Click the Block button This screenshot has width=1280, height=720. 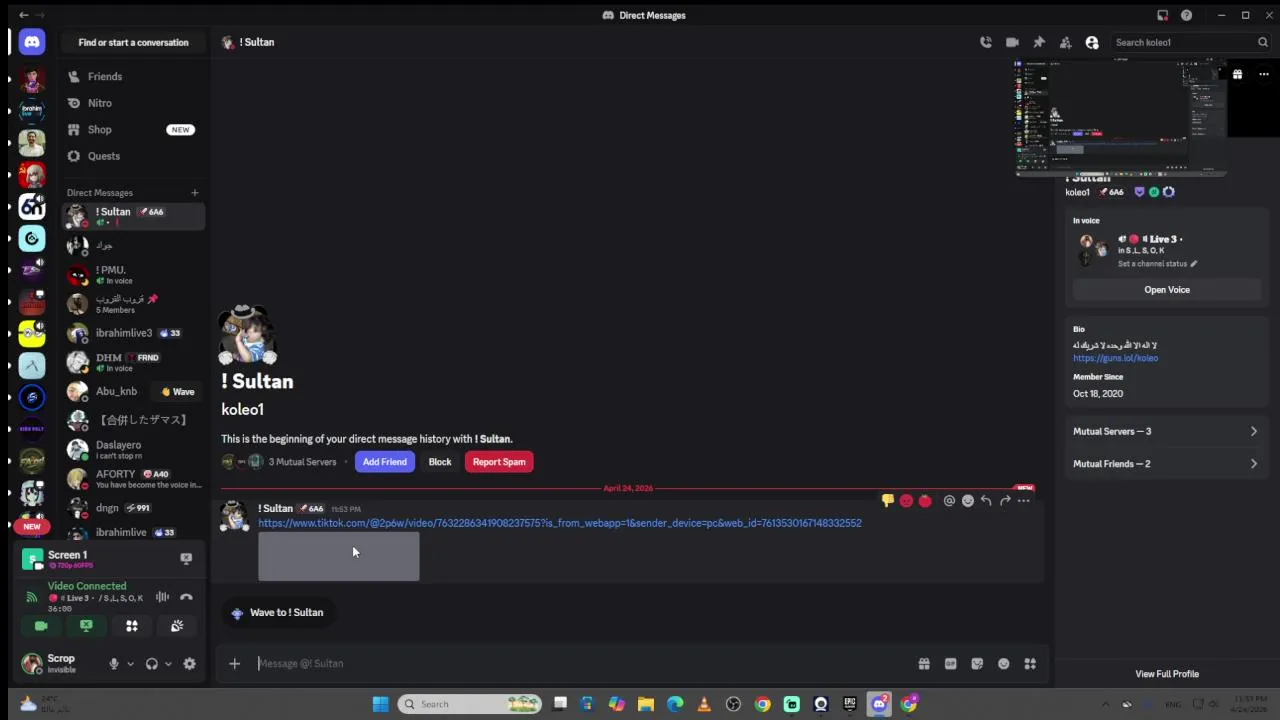440,462
